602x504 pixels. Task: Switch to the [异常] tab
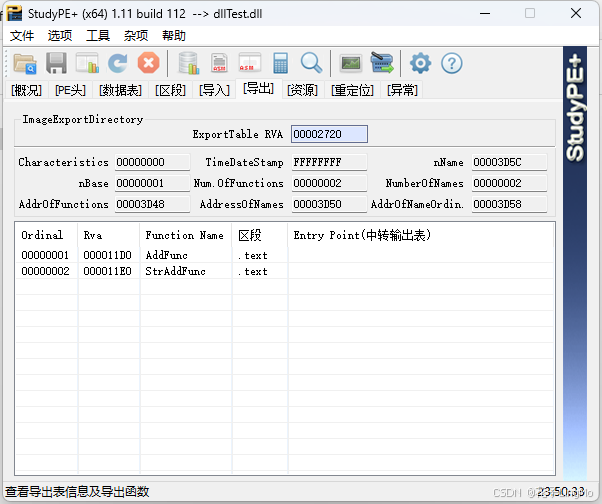402,91
